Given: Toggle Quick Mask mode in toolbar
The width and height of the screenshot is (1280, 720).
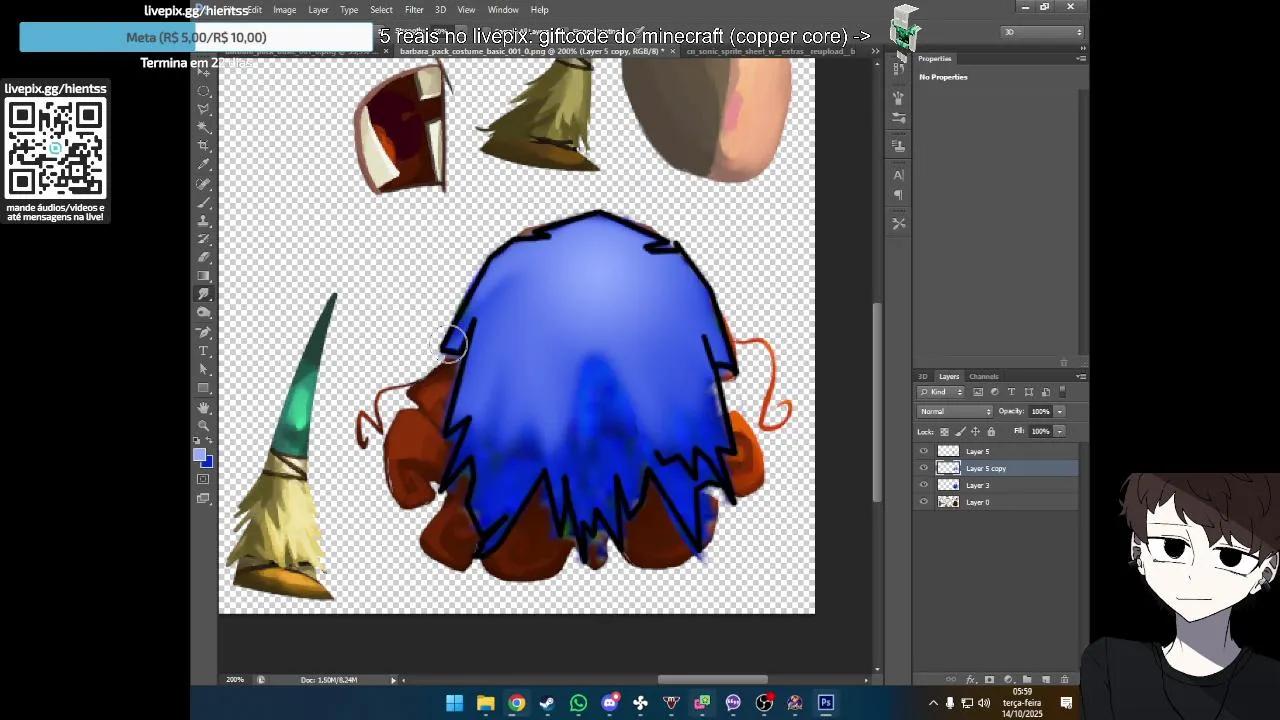Looking at the screenshot, I should [204, 479].
